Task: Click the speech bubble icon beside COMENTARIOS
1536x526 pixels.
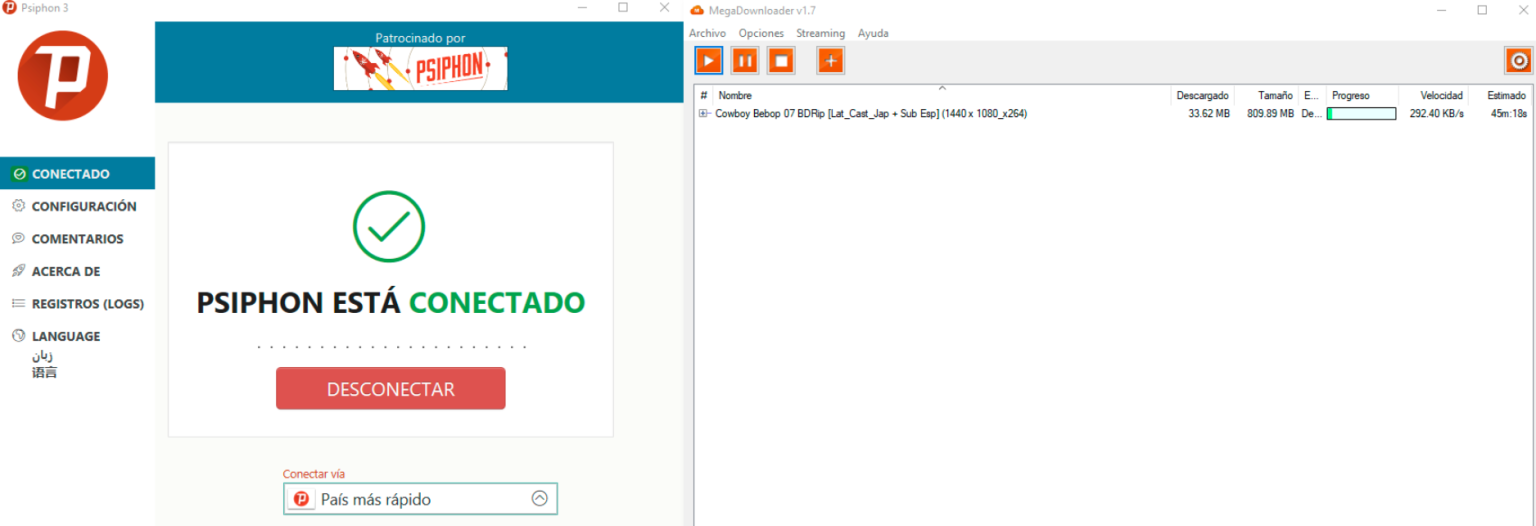Action: pos(18,239)
